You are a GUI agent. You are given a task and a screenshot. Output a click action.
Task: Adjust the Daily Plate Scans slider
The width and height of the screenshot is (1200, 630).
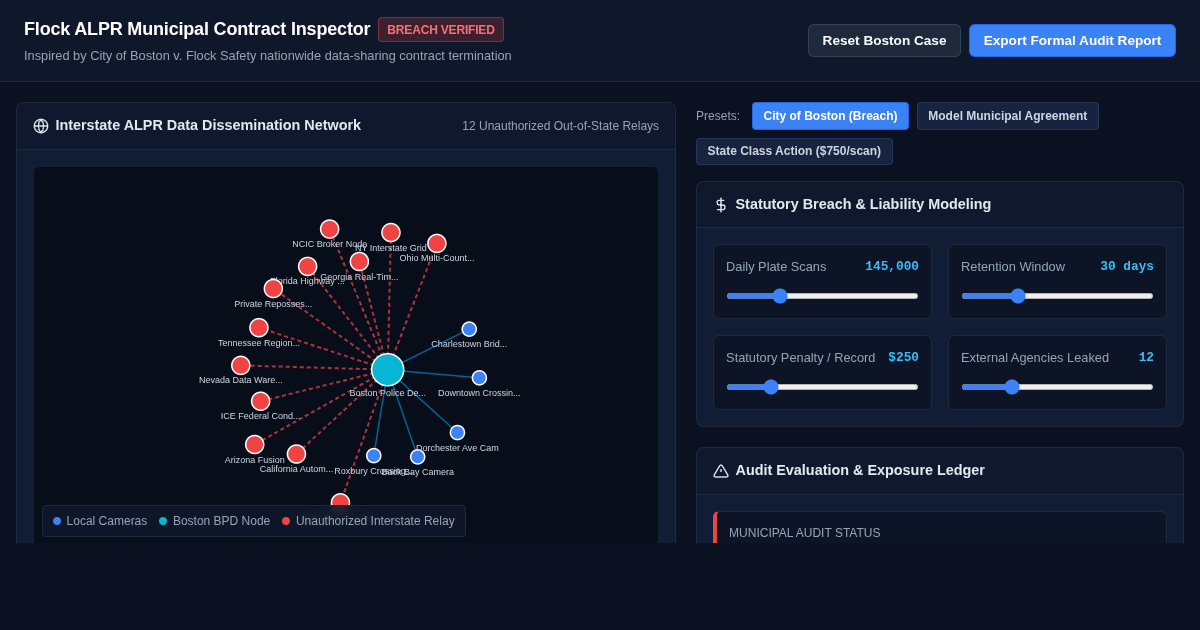822,296
